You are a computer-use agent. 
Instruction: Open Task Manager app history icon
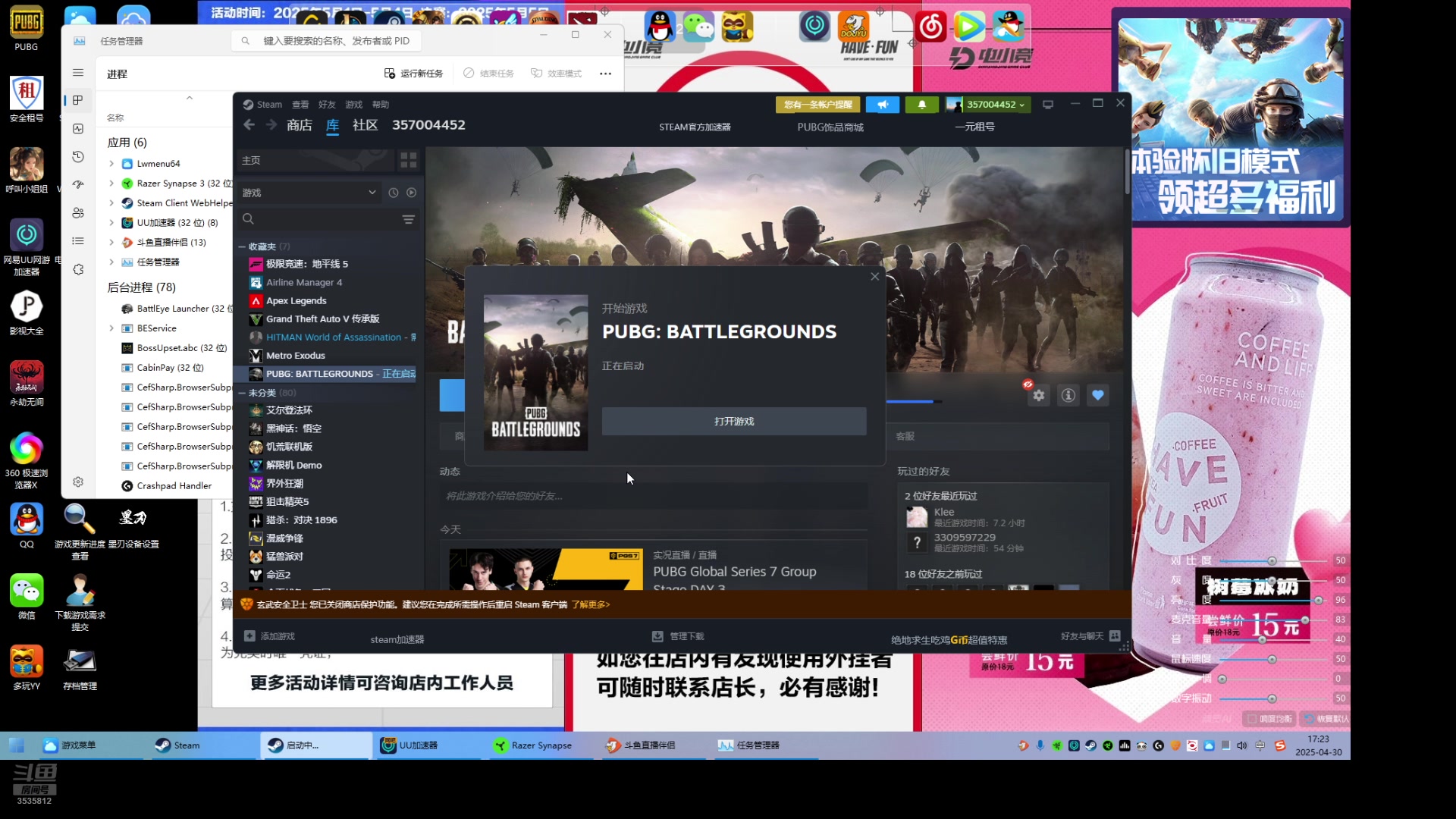pos(78,156)
